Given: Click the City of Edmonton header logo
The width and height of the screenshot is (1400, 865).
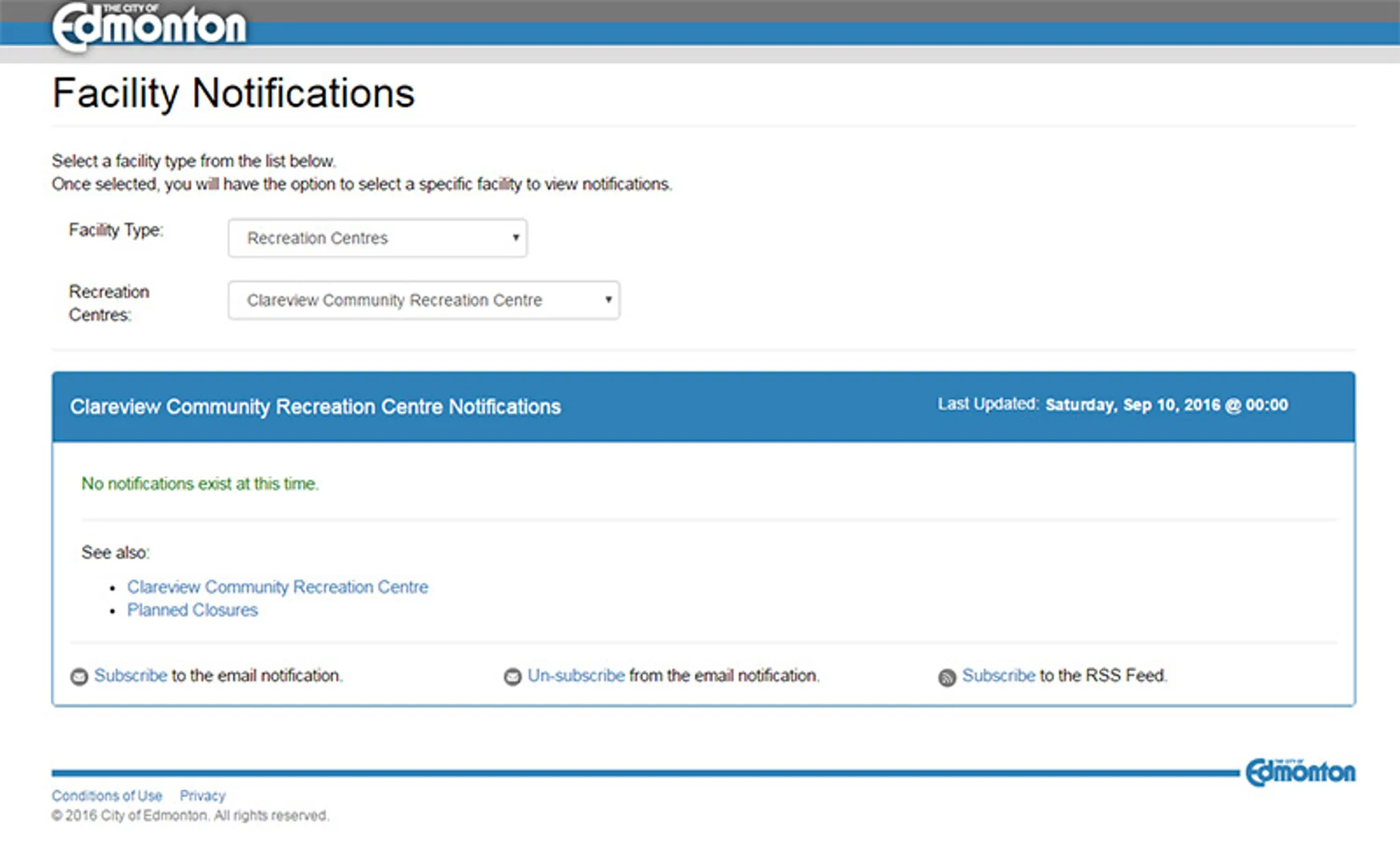Looking at the screenshot, I should tap(149, 26).
